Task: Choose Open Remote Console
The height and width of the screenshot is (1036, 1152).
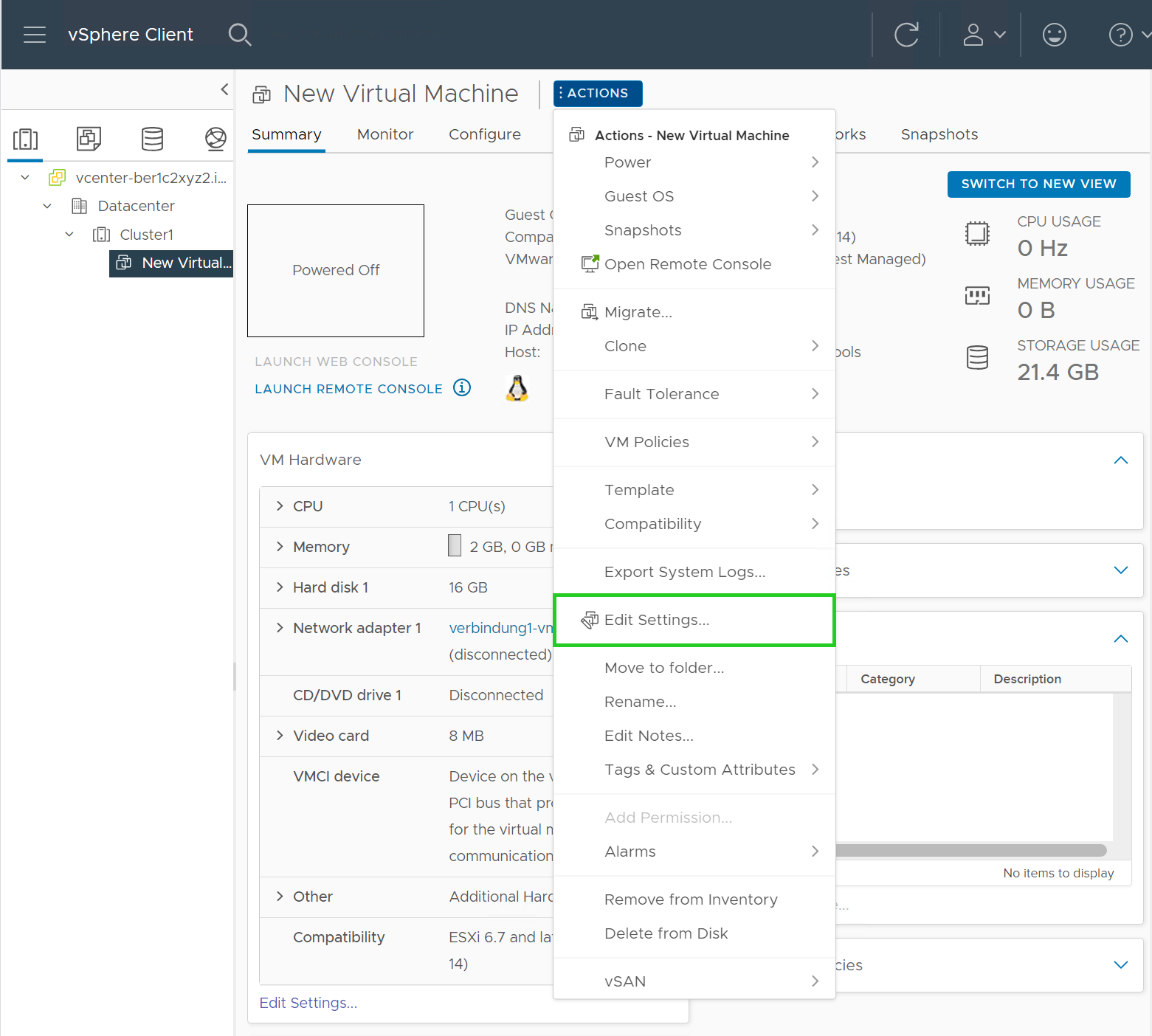Action: point(694,264)
